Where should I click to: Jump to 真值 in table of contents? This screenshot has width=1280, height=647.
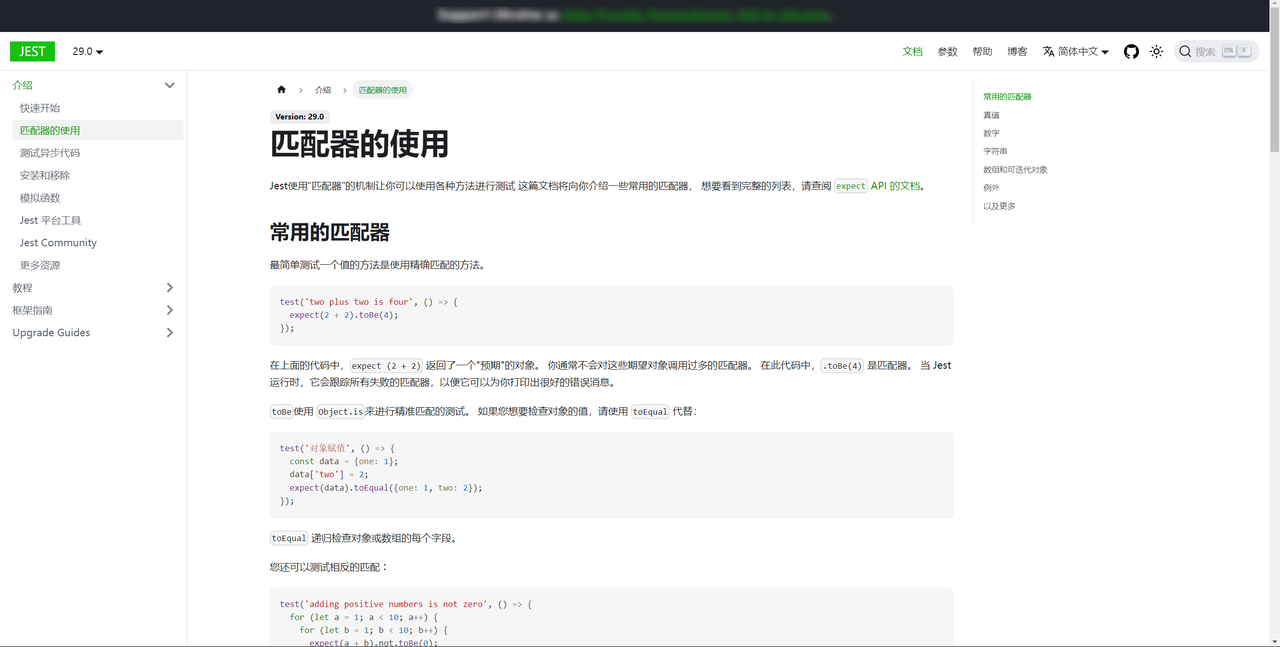991,115
